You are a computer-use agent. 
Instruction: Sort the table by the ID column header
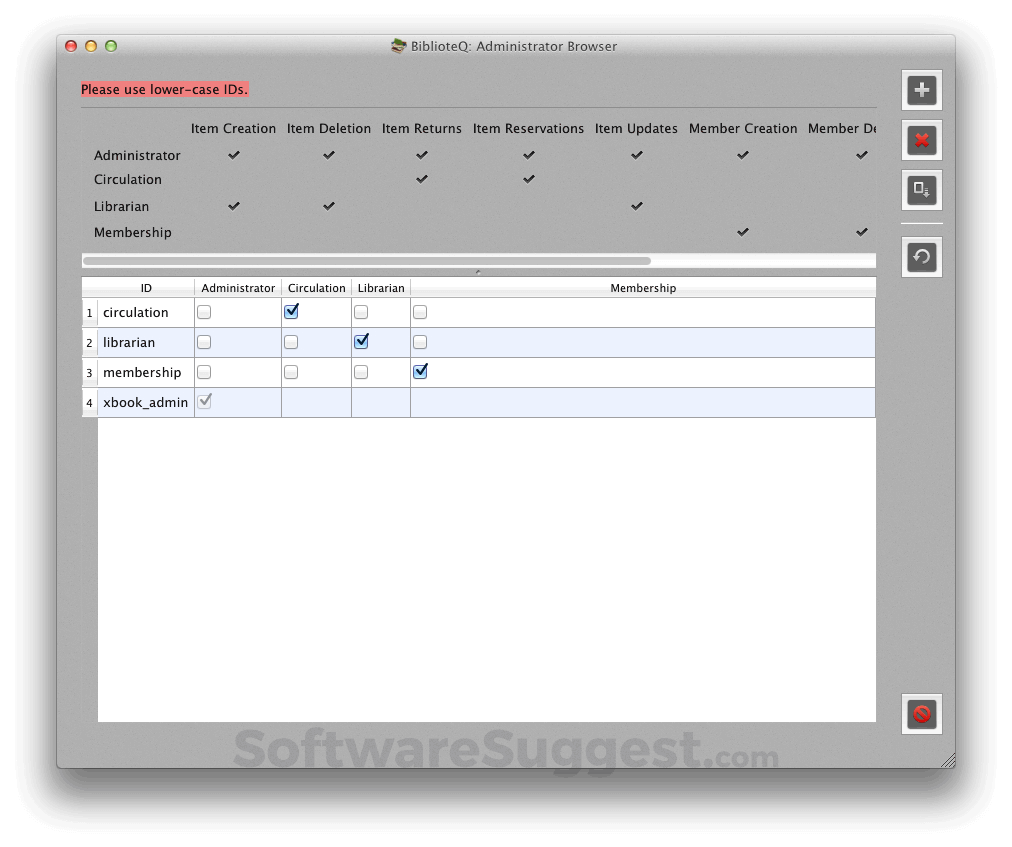pyautogui.click(x=146, y=287)
